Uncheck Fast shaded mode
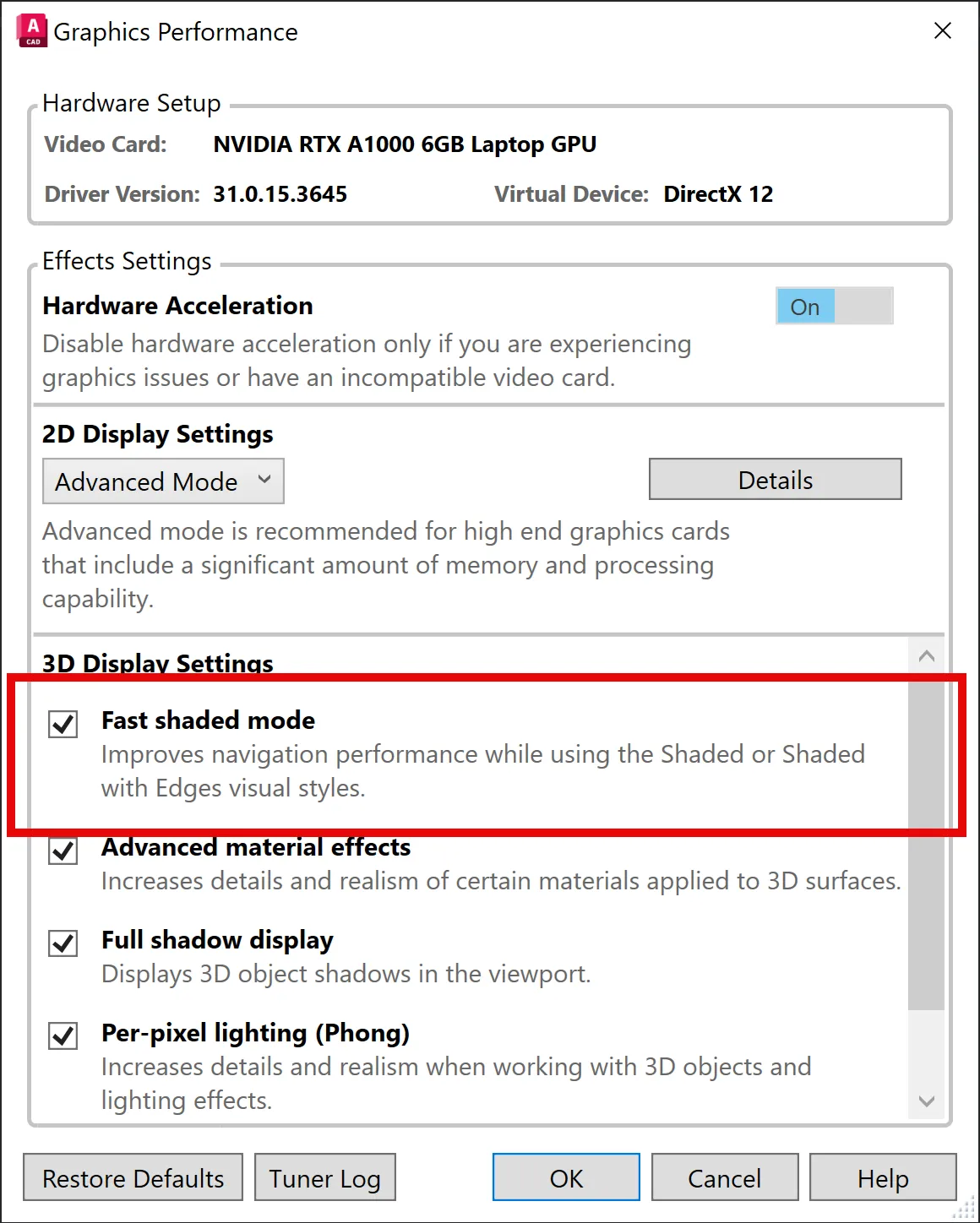 click(x=62, y=723)
